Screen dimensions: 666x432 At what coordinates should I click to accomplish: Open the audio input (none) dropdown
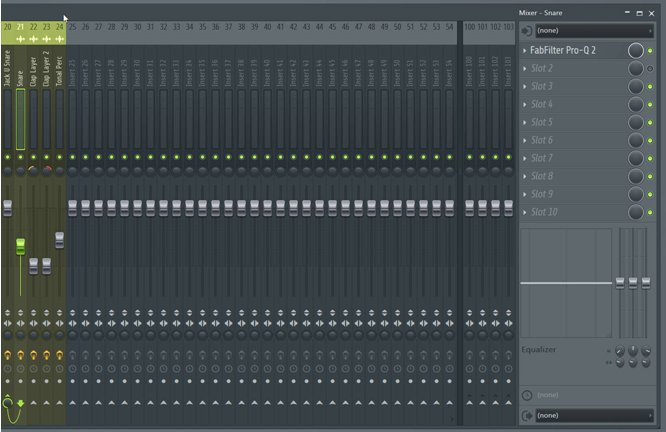coord(594,31)
